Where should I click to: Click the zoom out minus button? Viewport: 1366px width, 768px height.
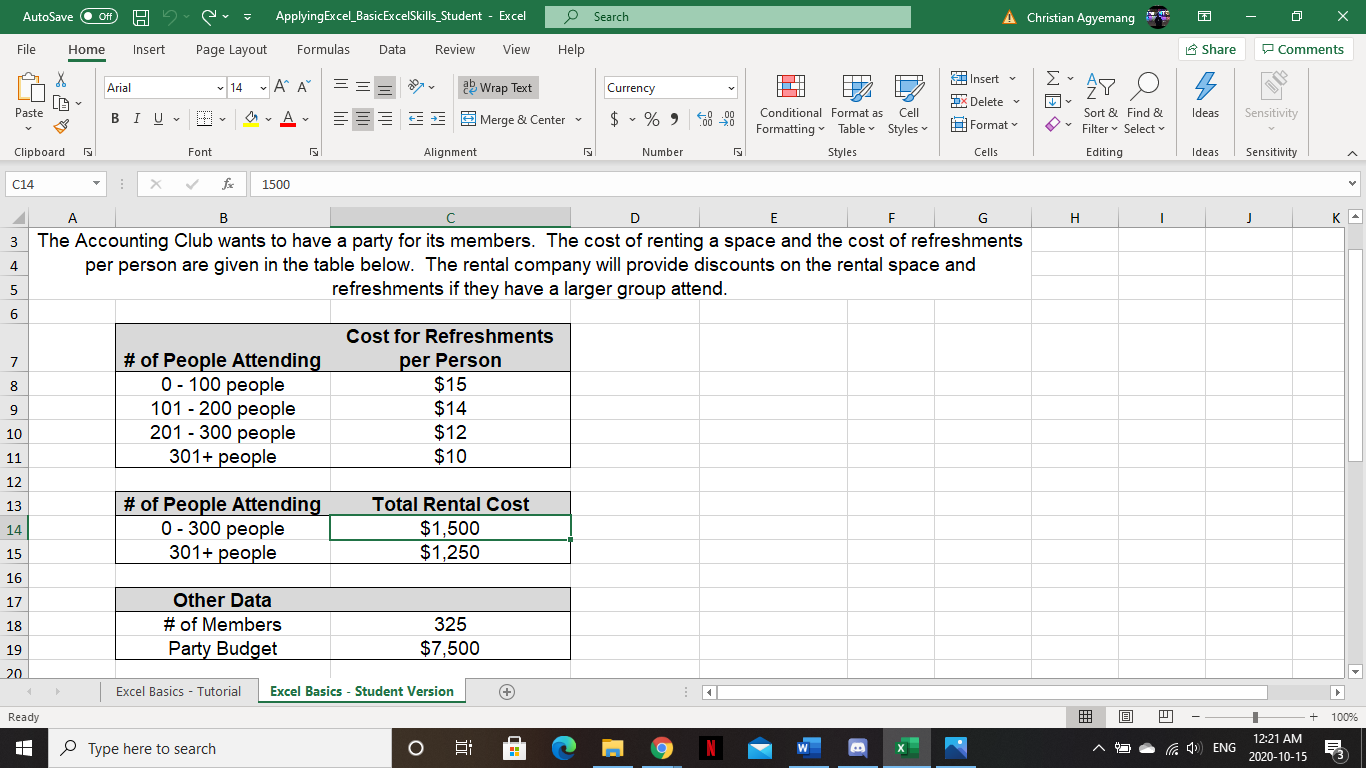click(1196, 717)
